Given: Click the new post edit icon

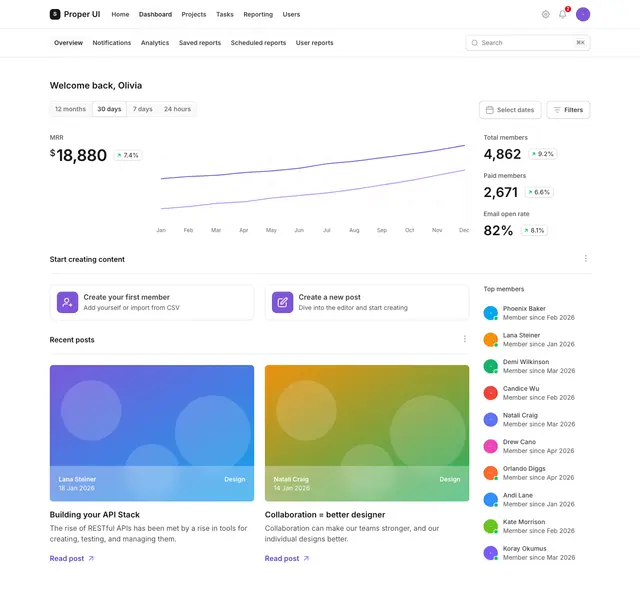Looking at the screenshot, I should [282, 302].
